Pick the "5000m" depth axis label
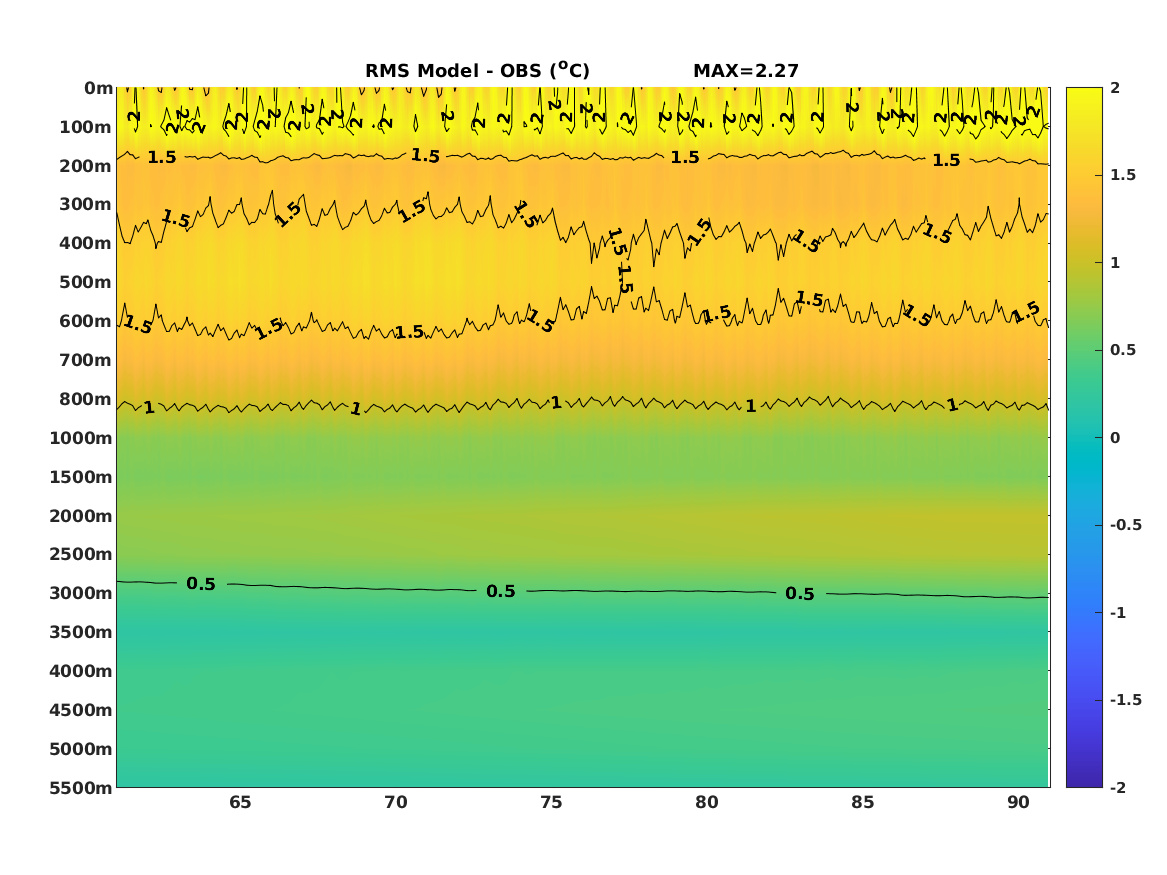The height and width of the screenshot is (875, 1167). [x=81, y=749]
